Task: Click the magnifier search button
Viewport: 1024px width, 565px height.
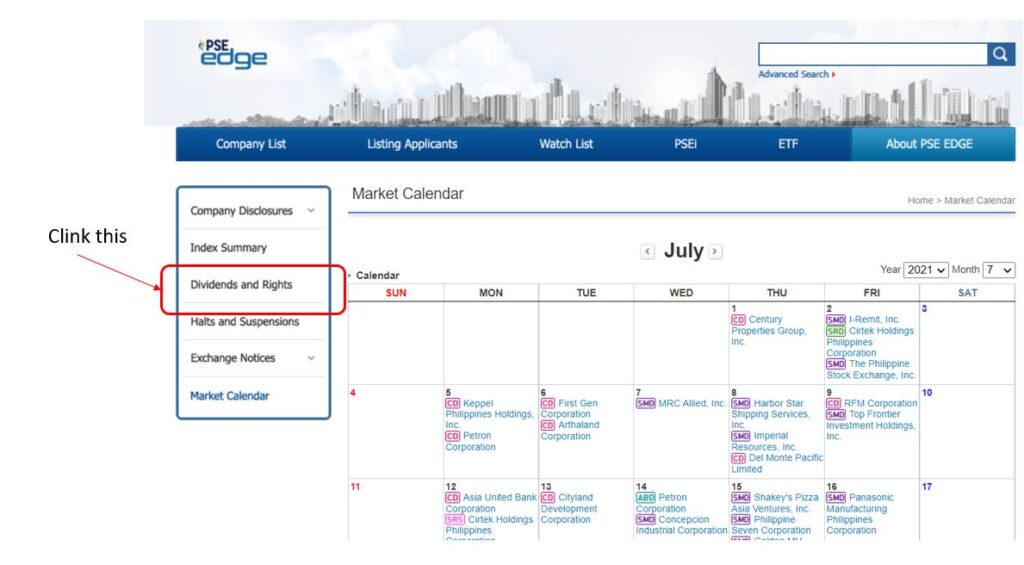Action: (x=1000, y=54)
